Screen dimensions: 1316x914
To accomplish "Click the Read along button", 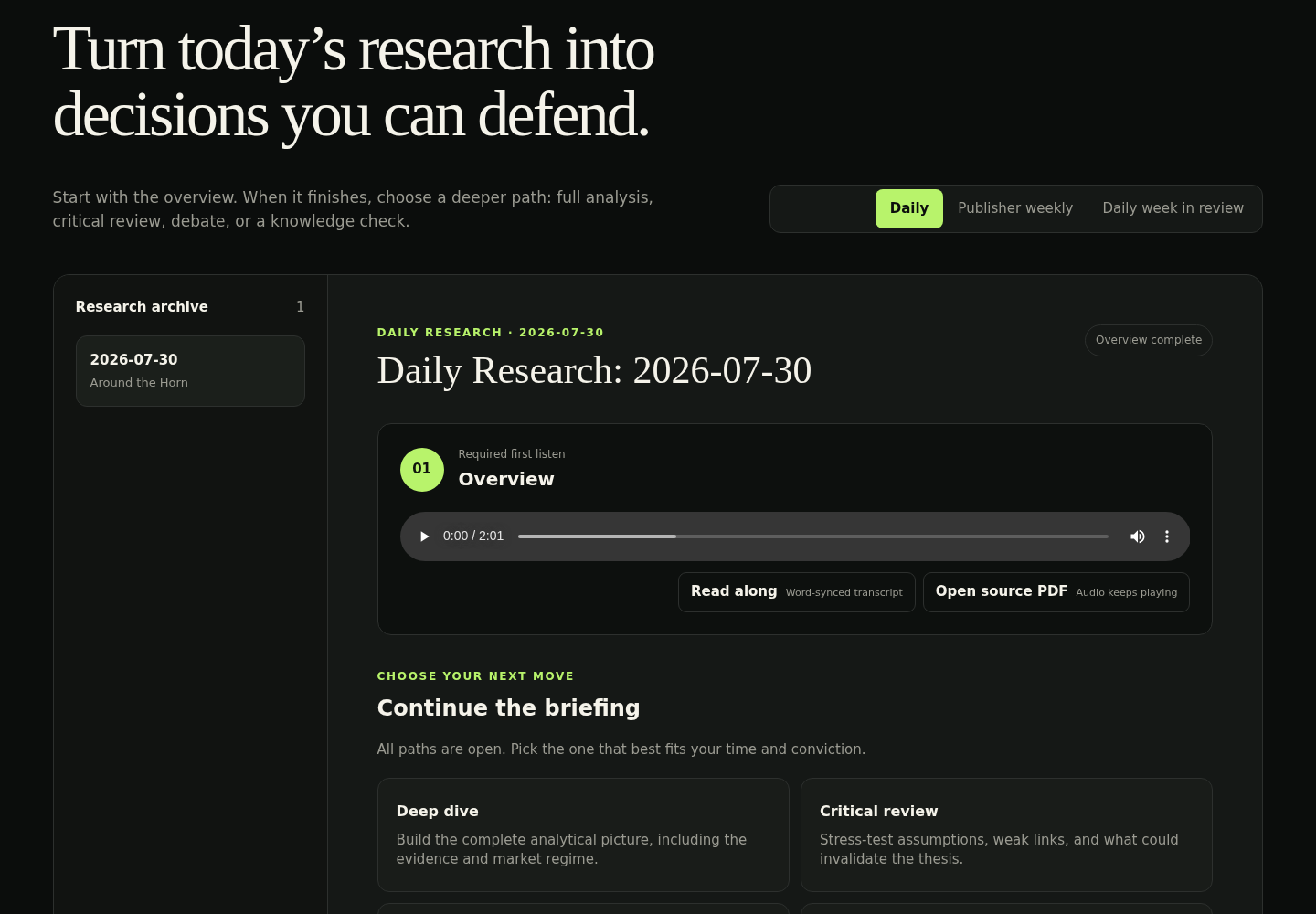I will pos(797,592).
